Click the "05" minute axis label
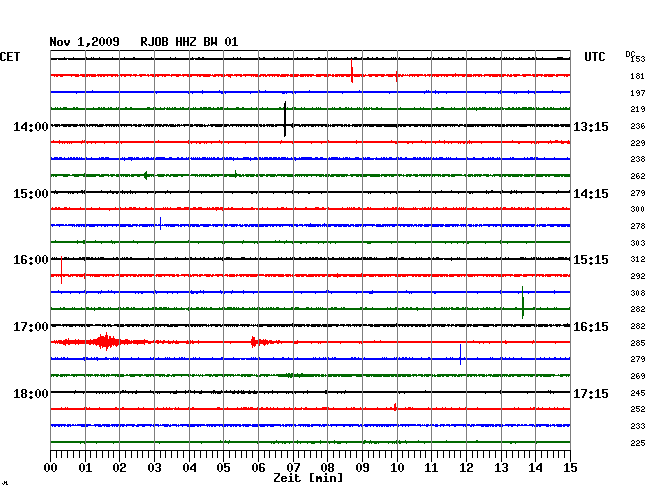Viewport: 650px width, 494px height. click(x=223, y=468)
